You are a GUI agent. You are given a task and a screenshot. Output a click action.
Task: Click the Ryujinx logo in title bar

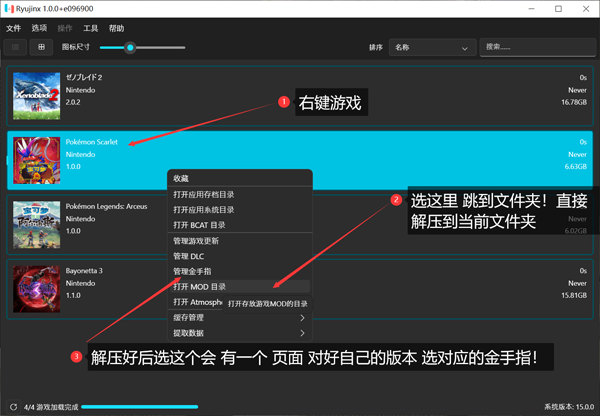coord(9,8)
